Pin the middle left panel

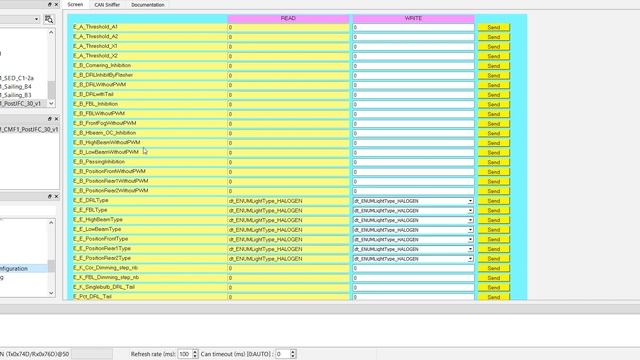pos(50,119)
